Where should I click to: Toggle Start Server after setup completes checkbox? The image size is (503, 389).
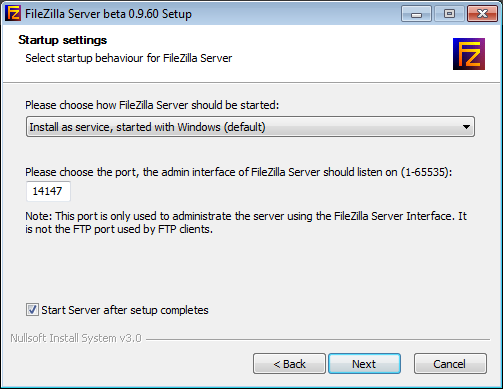click(32, 310)
